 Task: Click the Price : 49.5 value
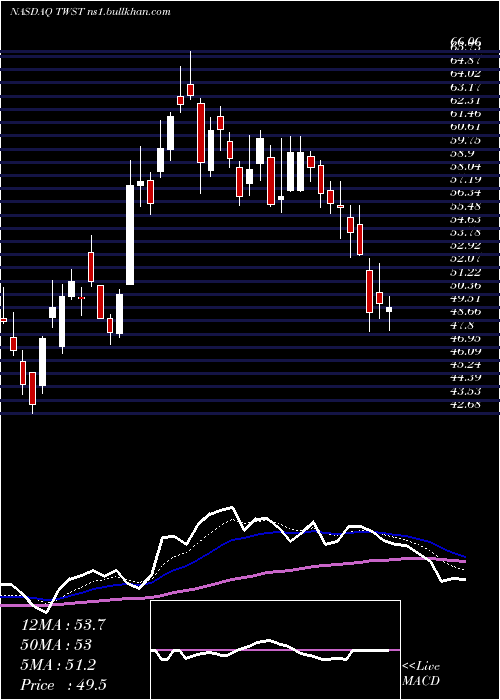pos(63,685)
